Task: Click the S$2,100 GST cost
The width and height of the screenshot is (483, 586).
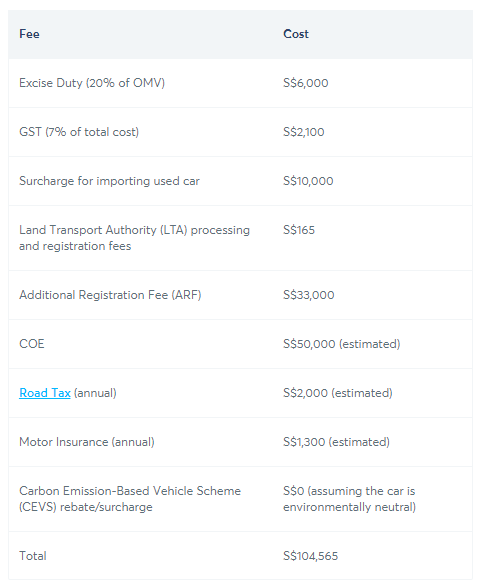Action: [x=304, y=132]
